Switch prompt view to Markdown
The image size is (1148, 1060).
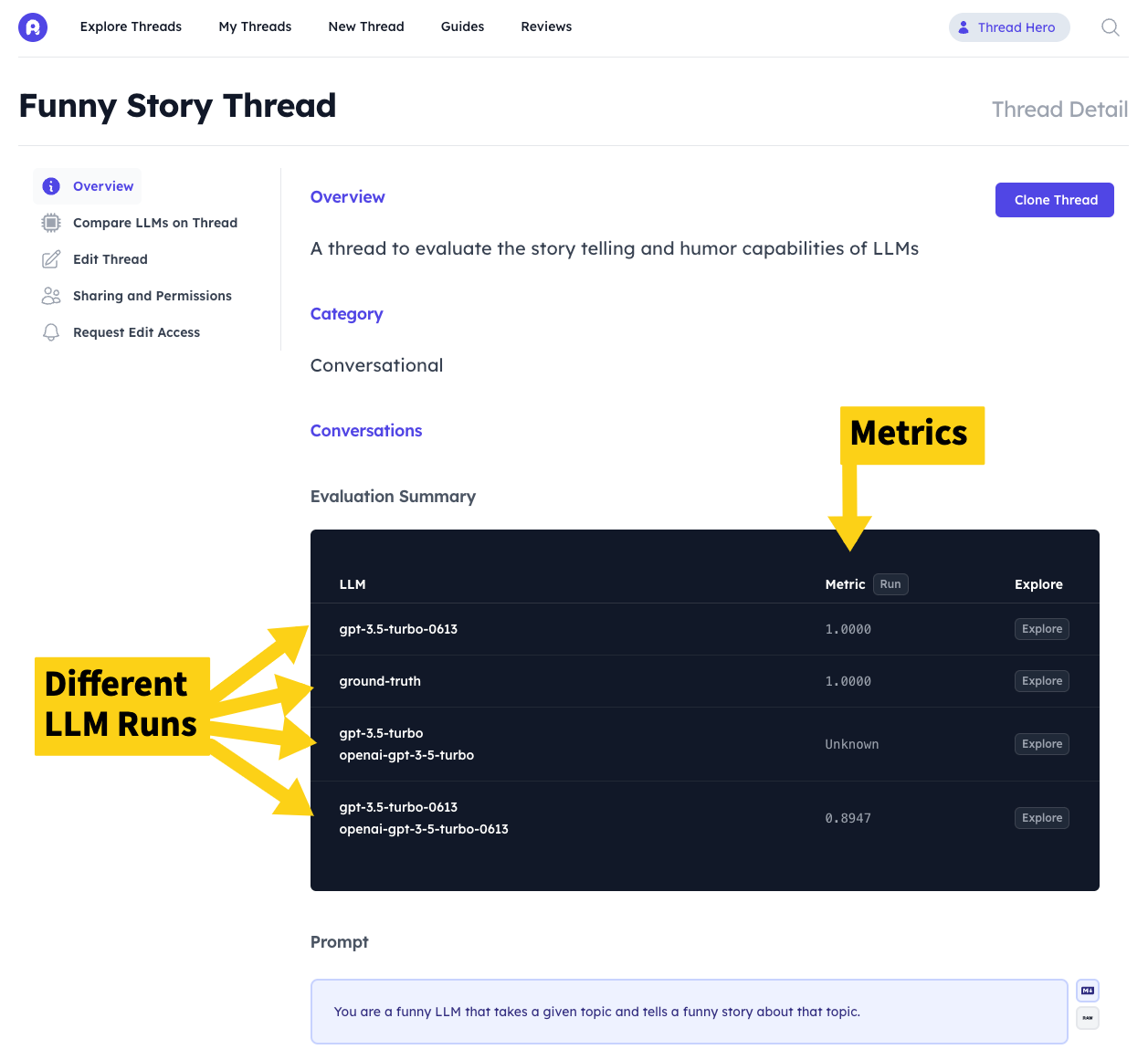1087,991
